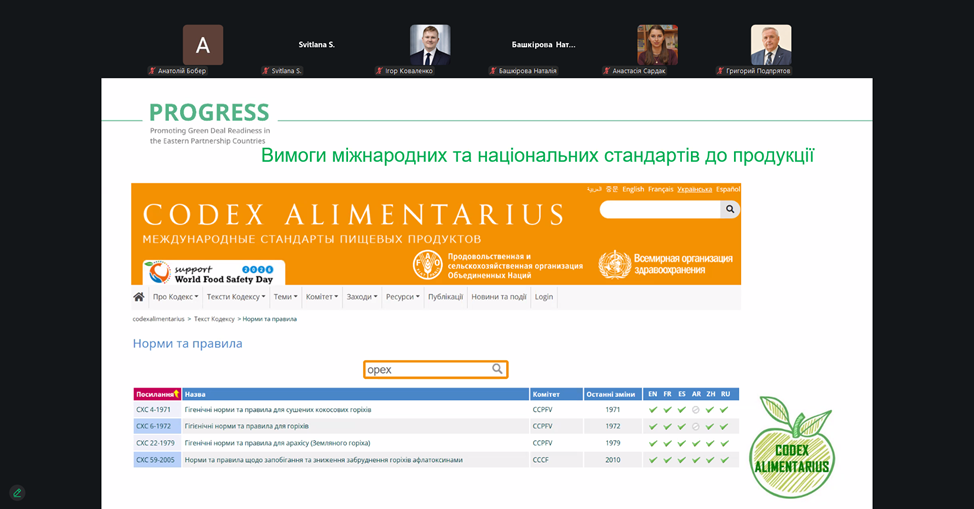Switch site language to Français
Screen dimensions: 974x509
point(660,190)
